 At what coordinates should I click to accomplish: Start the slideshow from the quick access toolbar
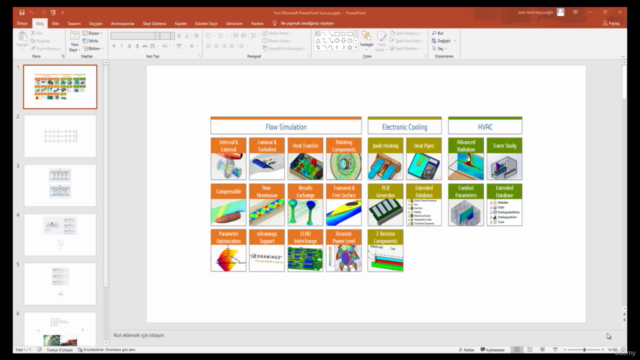[x=53, y=13]
